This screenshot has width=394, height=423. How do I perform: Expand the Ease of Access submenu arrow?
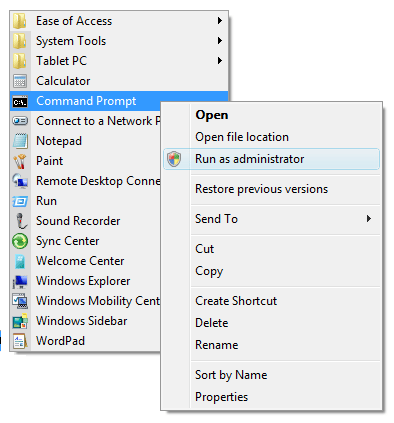[220, 21]
